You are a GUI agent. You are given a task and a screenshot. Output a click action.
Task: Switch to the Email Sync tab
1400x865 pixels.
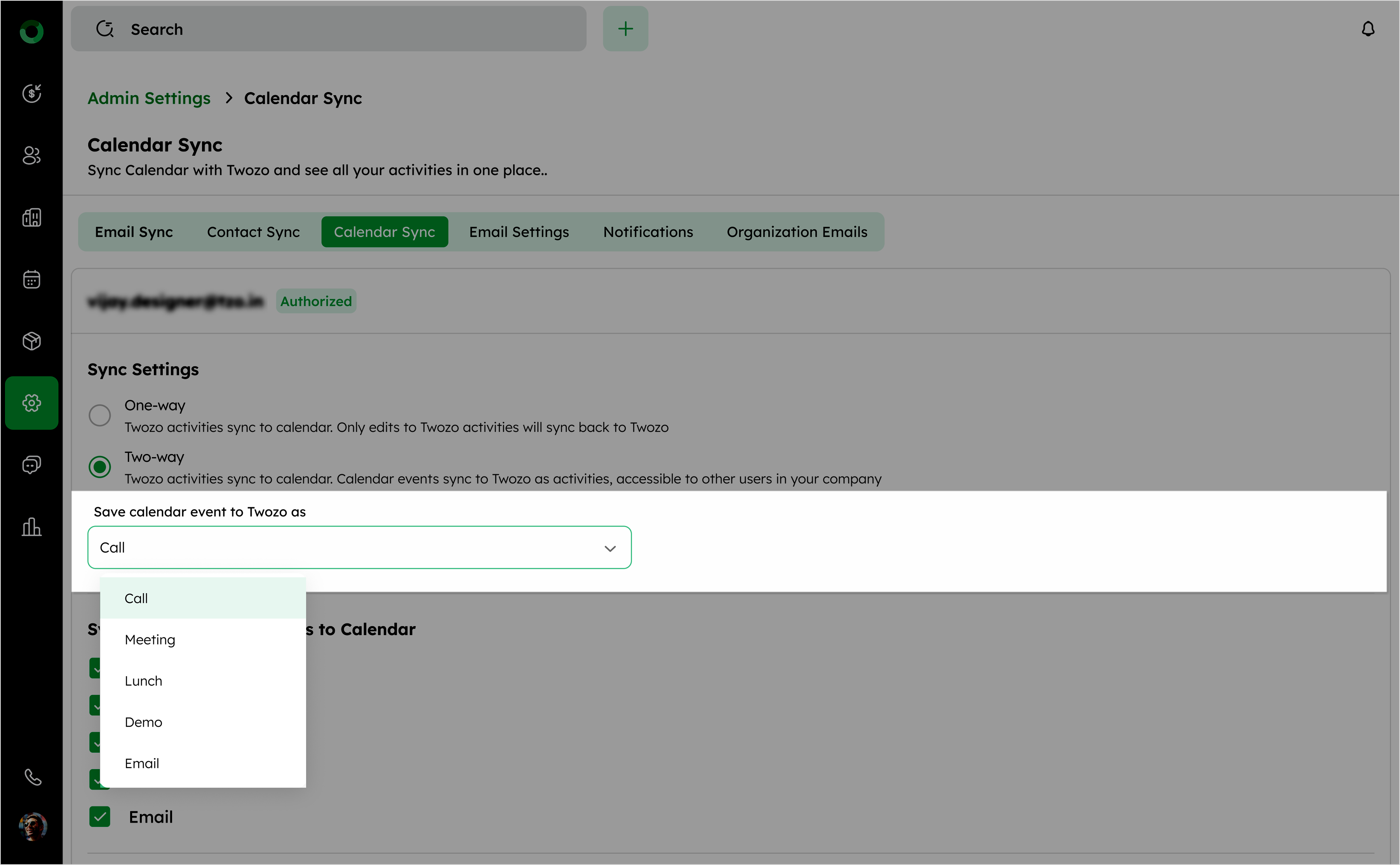134,232
